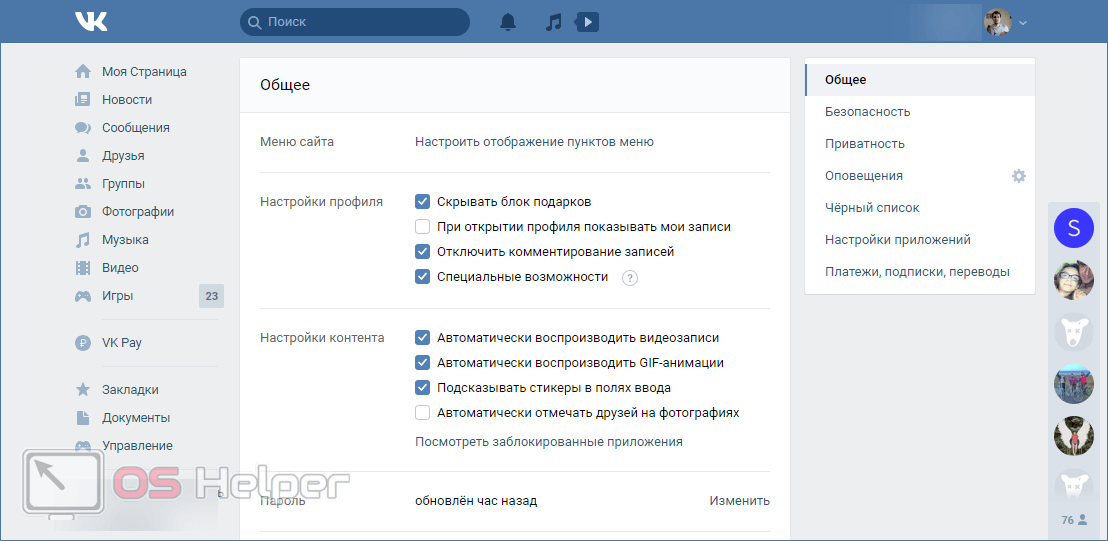Disable Автоматически воспроизводить GIF-анимации
Image resolution: width=1108 pixels, height=541 pixels.
(x=423, y=363)
